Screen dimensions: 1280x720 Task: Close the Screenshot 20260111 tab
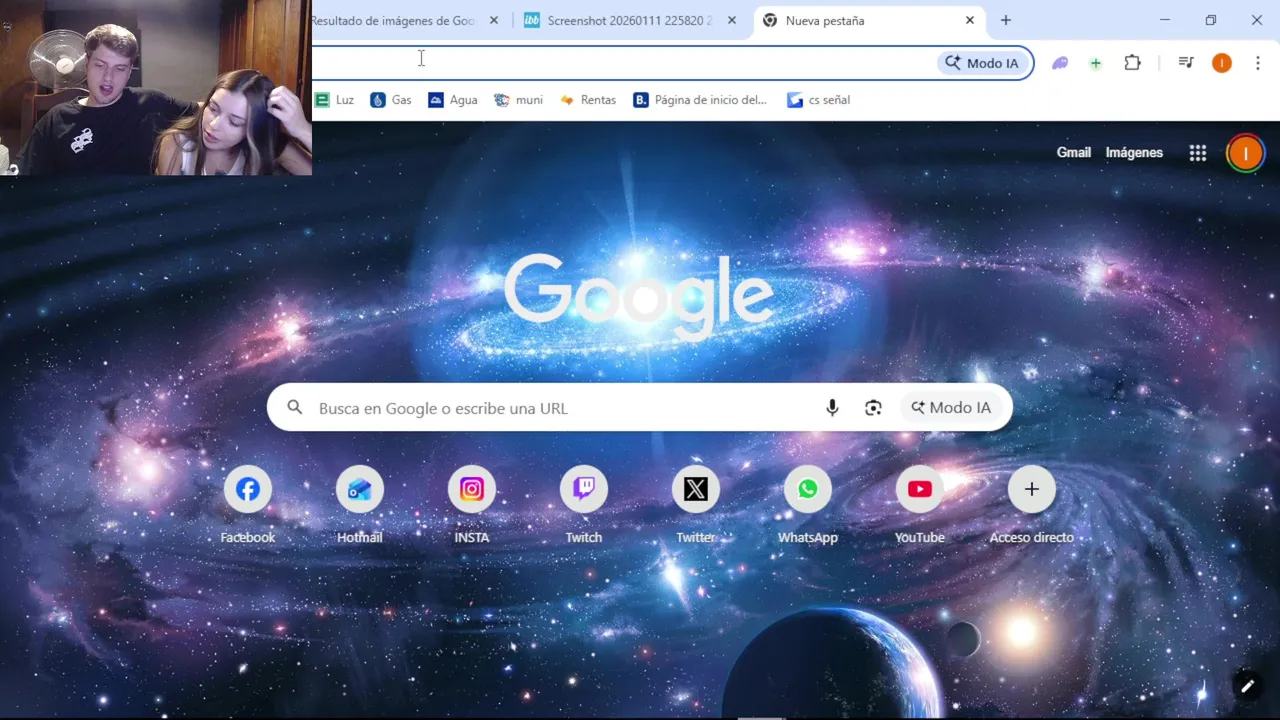coord(732,20)
